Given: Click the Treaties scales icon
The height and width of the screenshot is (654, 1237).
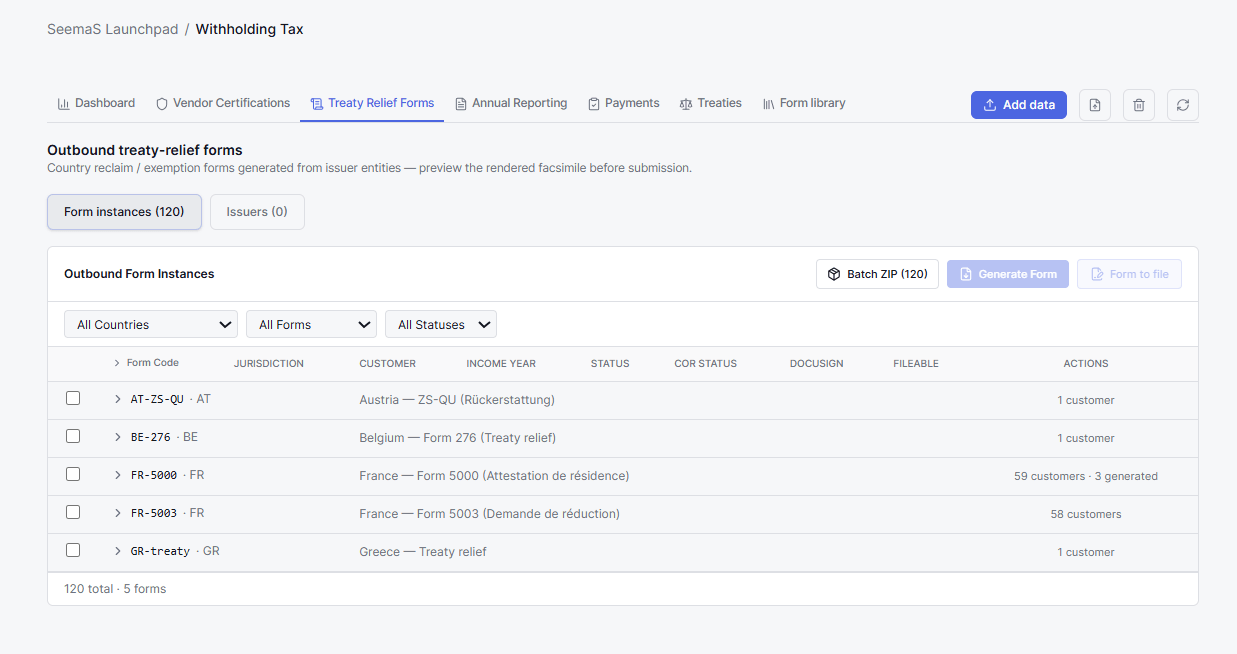Looking at the screenshot, I should coord(686,103).
